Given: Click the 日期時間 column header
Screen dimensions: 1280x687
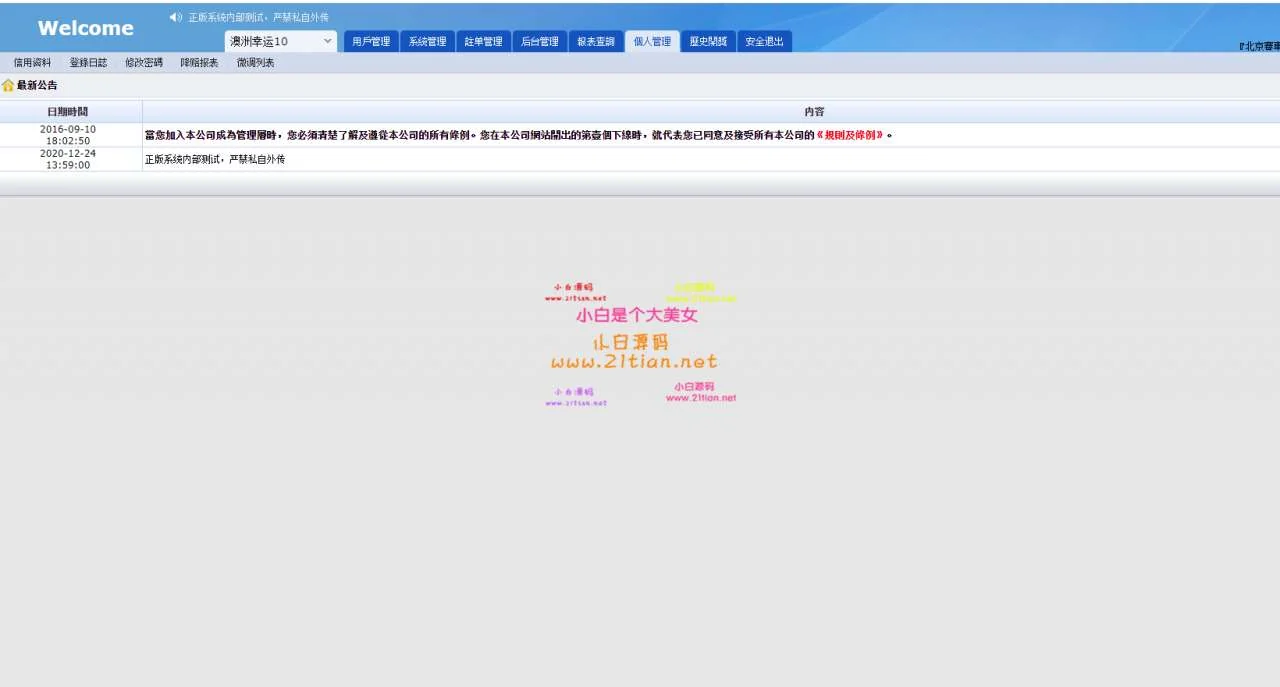Looking at the screenshot, I should (68, 112).
